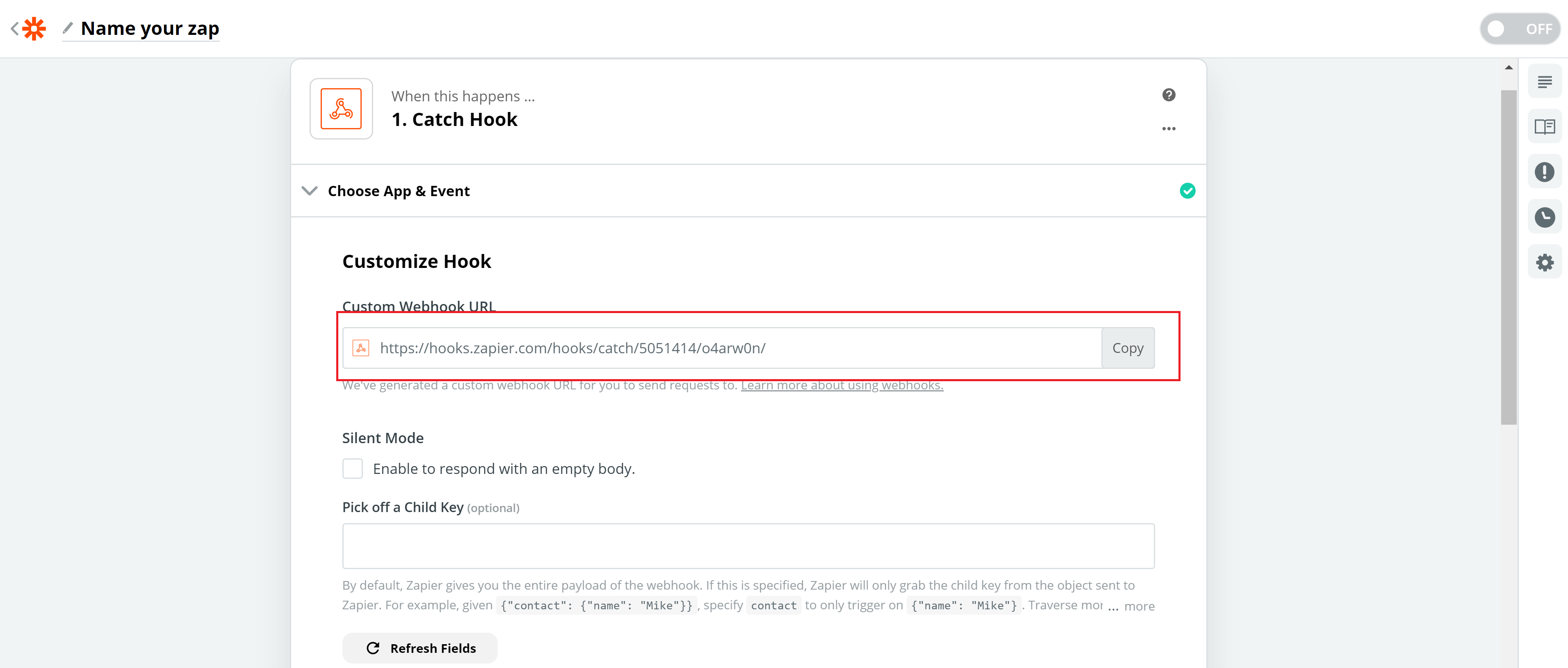
Task: Click the pencil edit icon beside zap name
Action: (x=68, y=28)
